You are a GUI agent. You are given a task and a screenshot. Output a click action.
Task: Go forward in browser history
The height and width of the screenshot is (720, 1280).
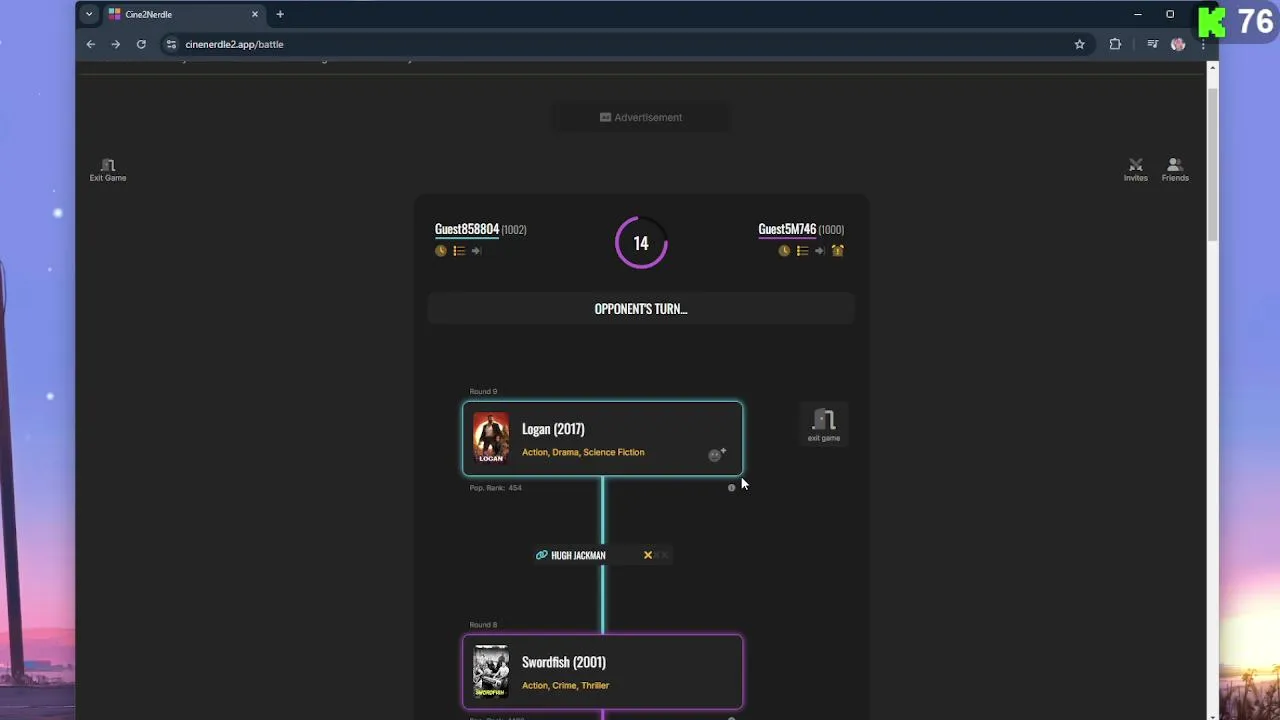[115, 44]
